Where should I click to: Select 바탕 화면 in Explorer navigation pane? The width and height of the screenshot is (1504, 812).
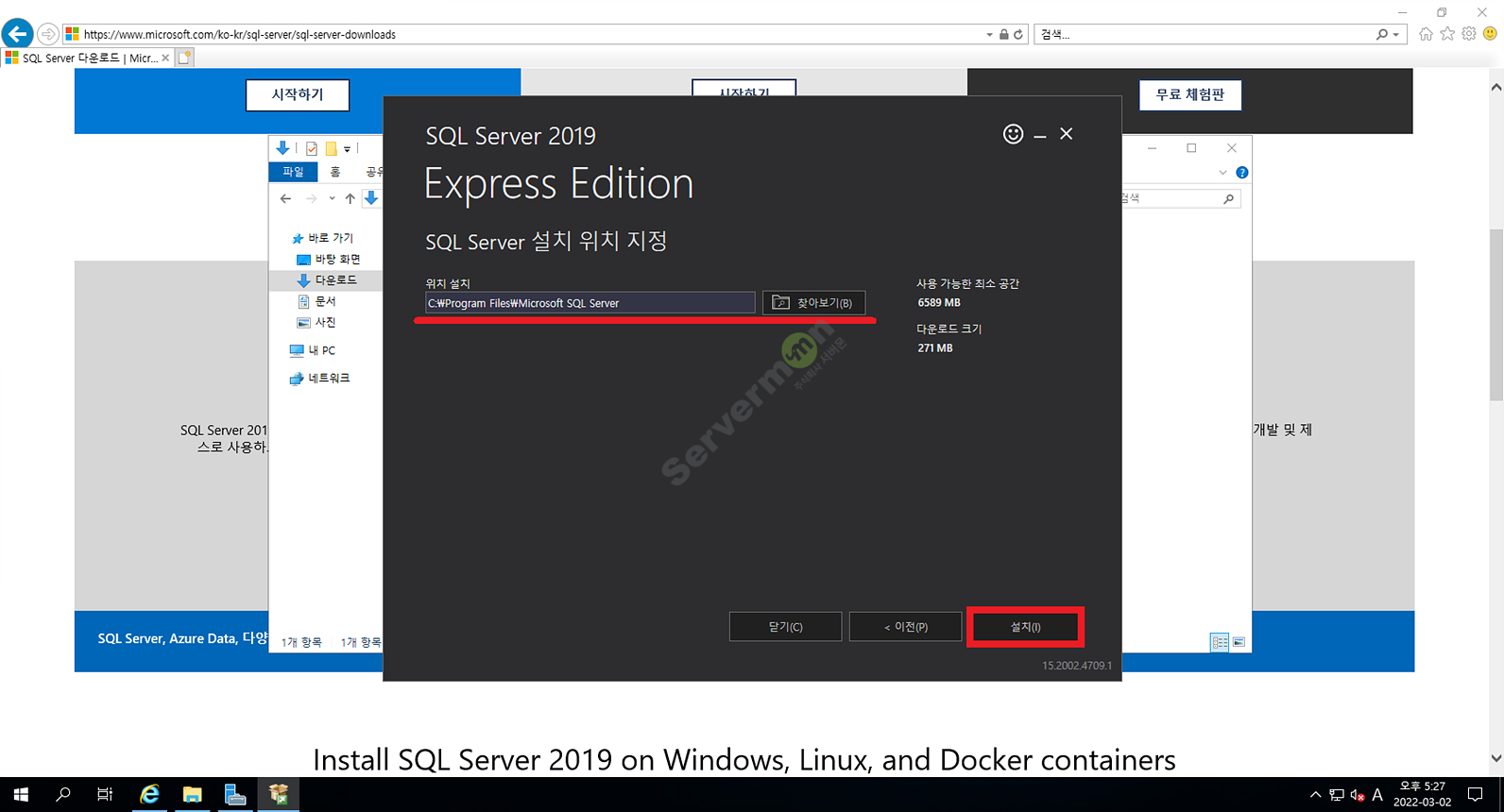[329, 259]
